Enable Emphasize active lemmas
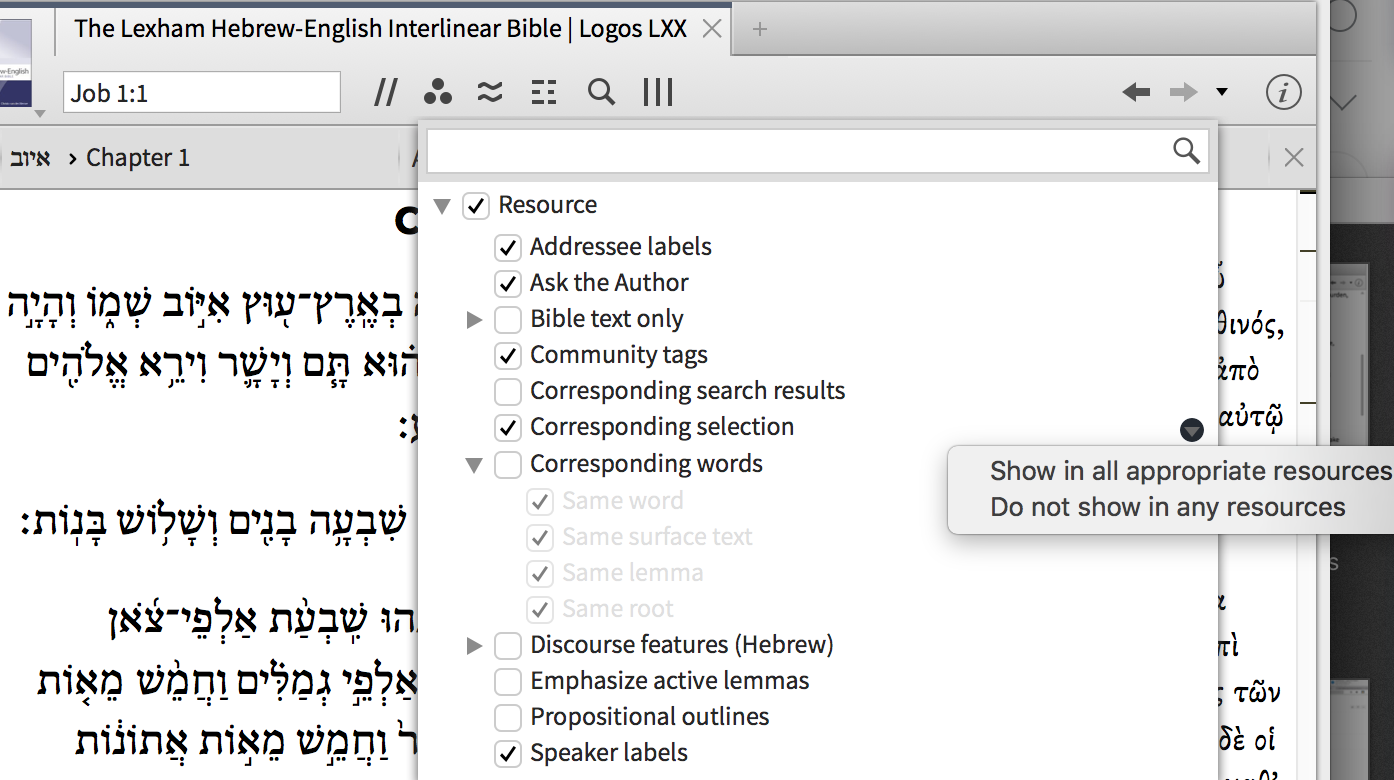Image resolution: width=1394 pixels, height=780 pixels. pyautogui.click(x=508, y=682)
